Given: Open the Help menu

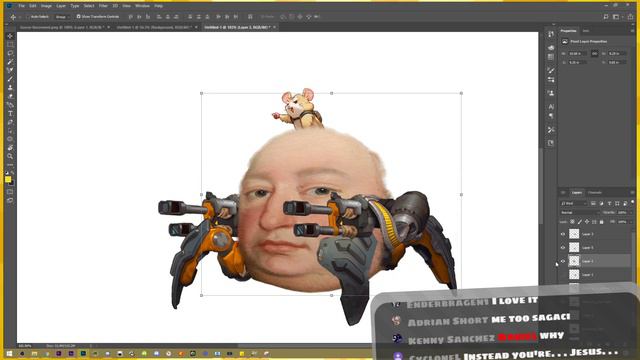Looking at the screenshot, I should pos(159,6).
